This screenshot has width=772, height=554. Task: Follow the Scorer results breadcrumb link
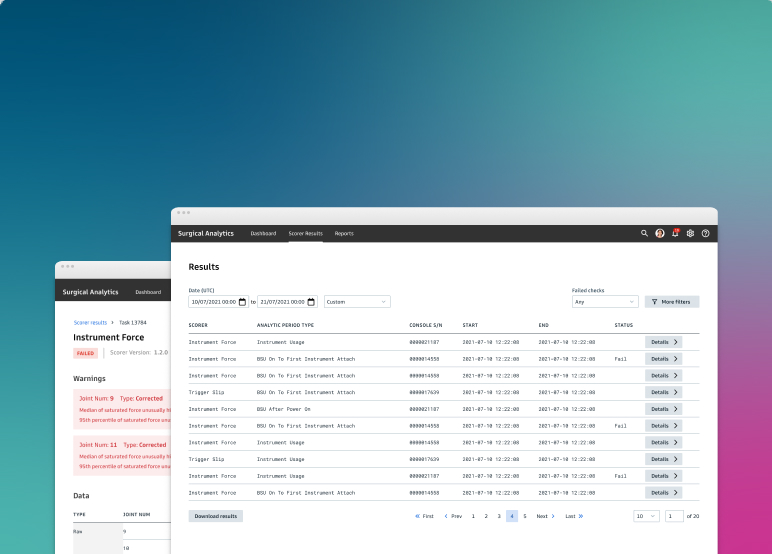(90, 323)
